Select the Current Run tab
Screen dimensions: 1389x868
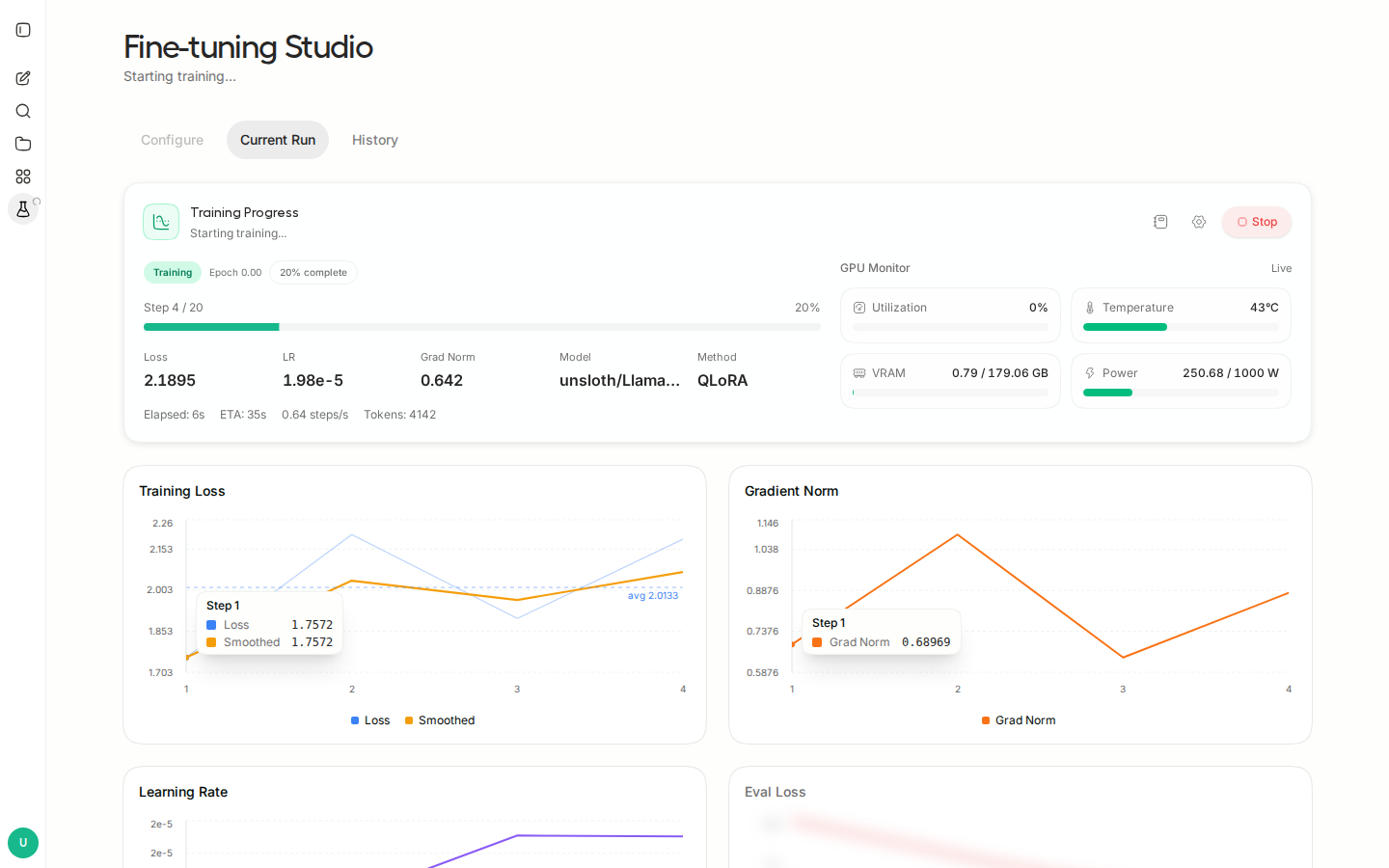click(x=278, y=140)
